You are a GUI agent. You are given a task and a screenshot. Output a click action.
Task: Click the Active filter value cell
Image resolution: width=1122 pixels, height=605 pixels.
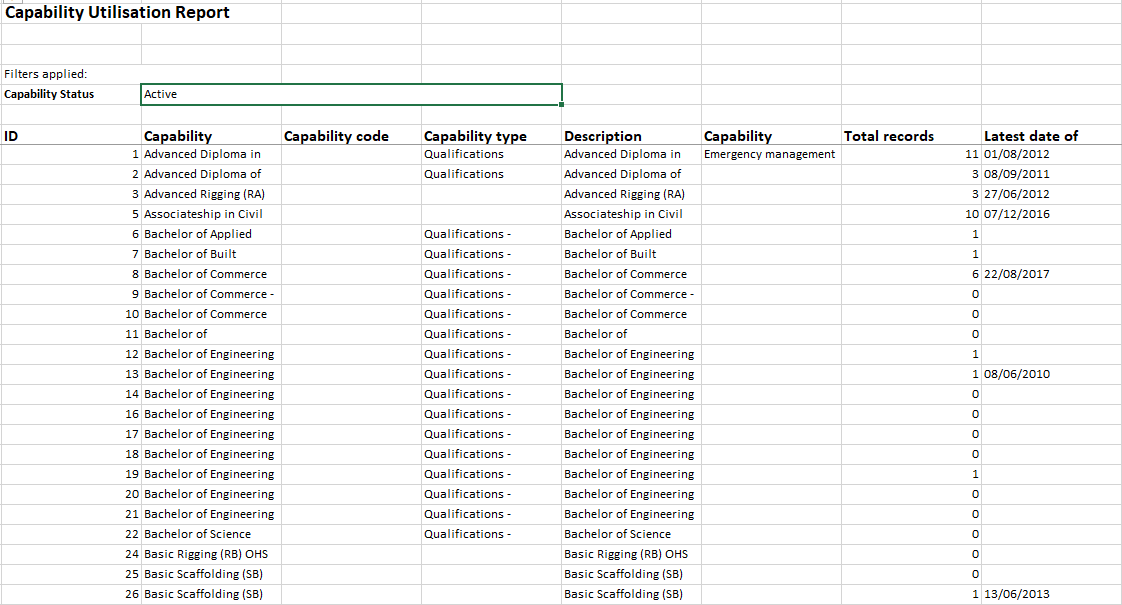(x=350, y=94)
